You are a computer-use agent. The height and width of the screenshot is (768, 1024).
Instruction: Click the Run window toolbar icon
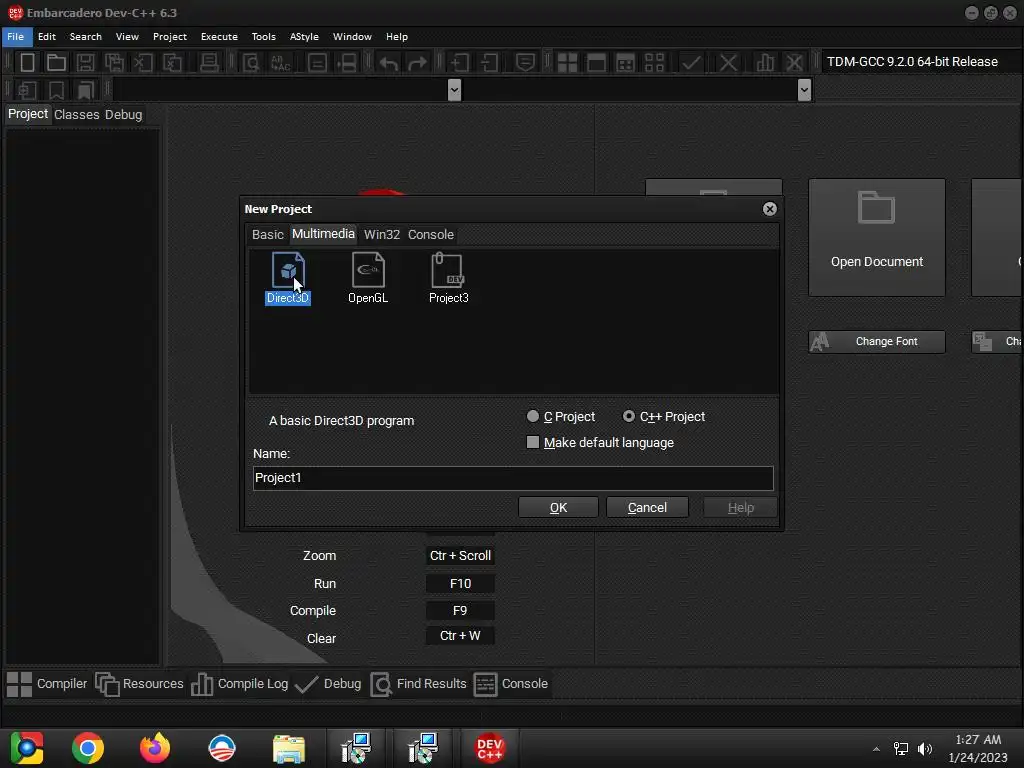pos(596,63)
